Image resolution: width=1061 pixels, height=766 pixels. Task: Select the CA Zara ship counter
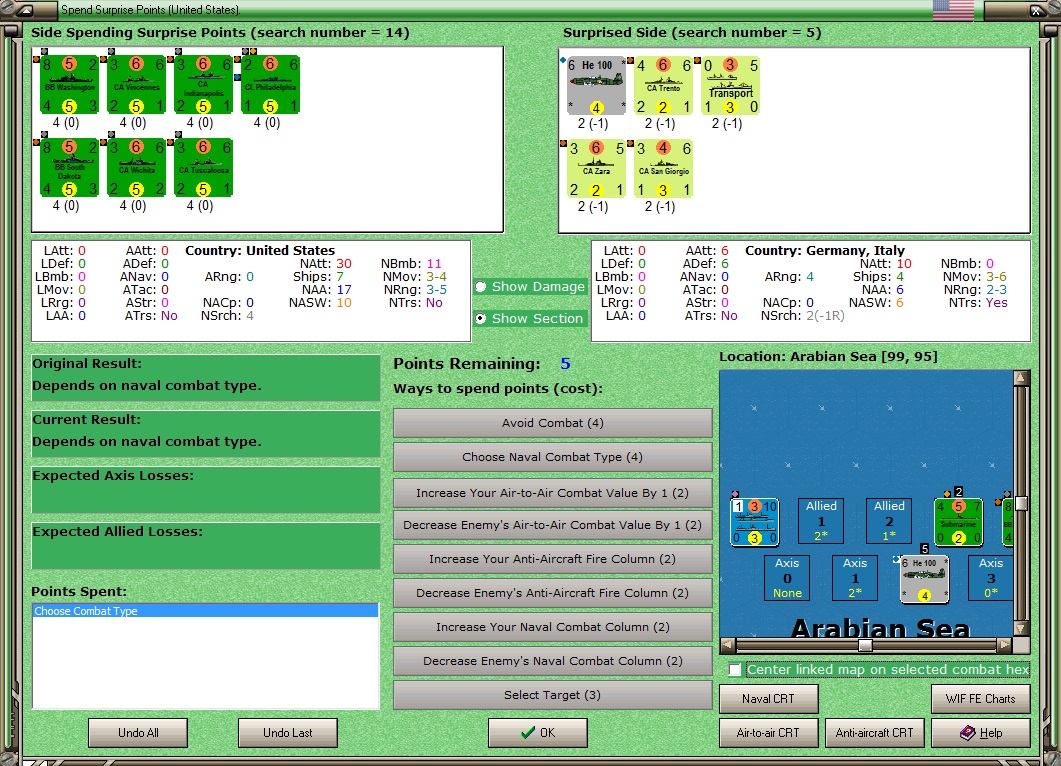click(595, 168)
